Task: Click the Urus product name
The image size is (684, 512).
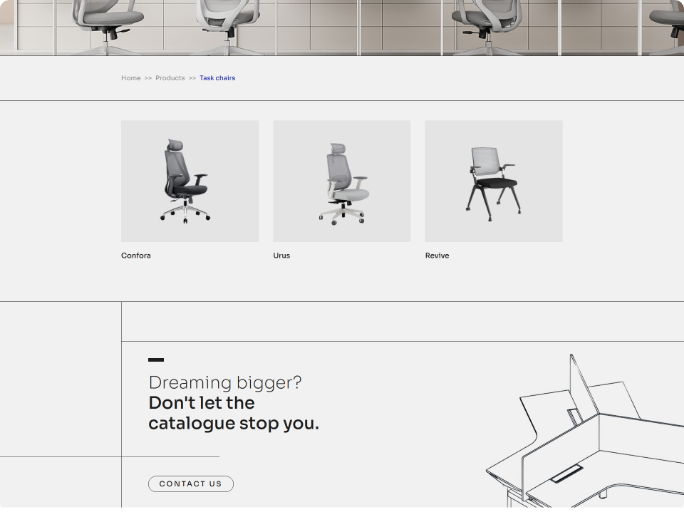Action: pos(281,256)
